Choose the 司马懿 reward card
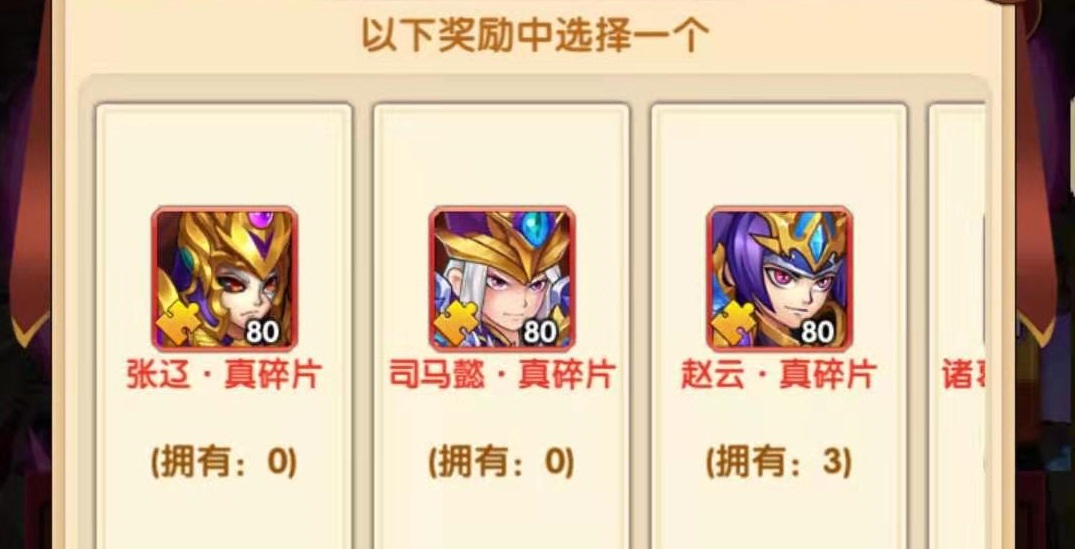The height and width of the screenshot is (549, 1075). coord(502,326)
